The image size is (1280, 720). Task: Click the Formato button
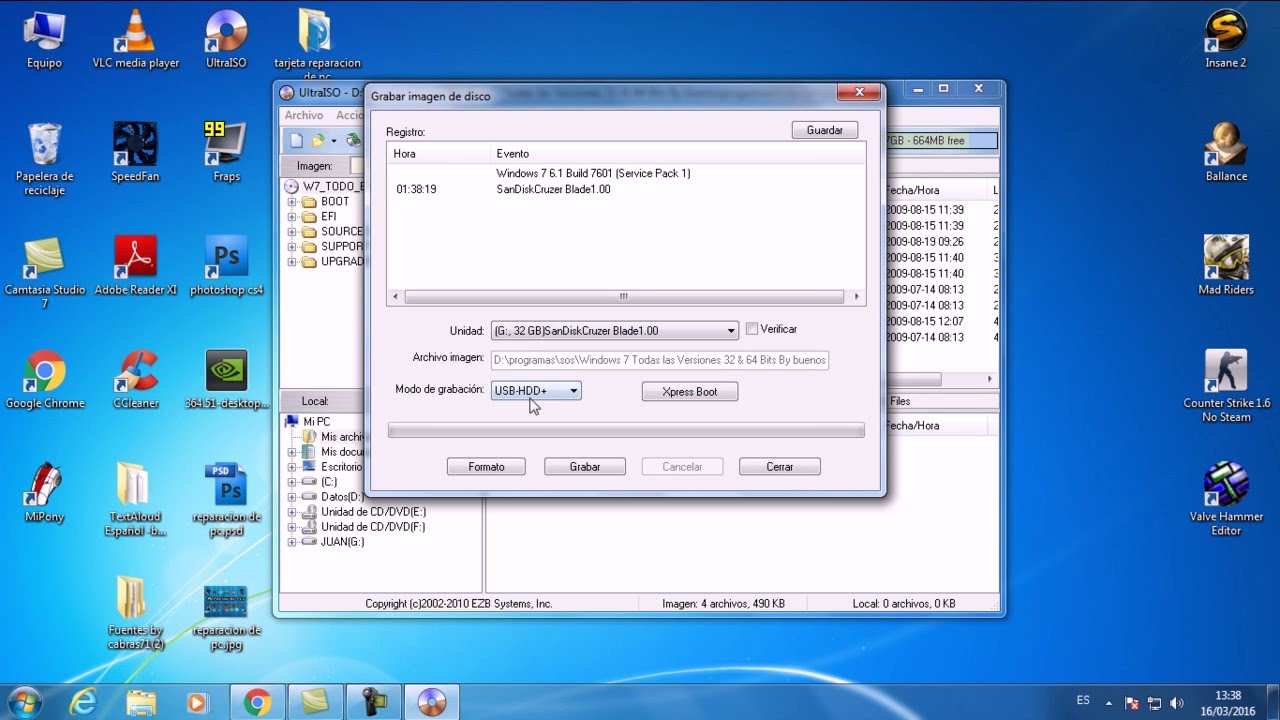tap(487, 467)
